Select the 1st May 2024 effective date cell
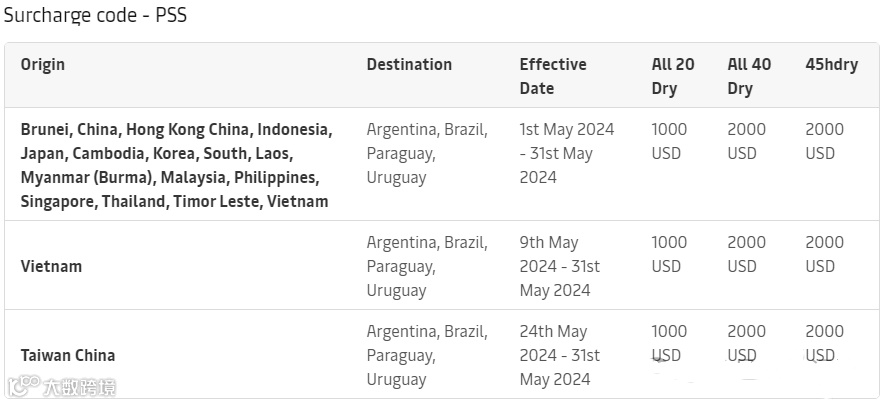 click(567, 153)
